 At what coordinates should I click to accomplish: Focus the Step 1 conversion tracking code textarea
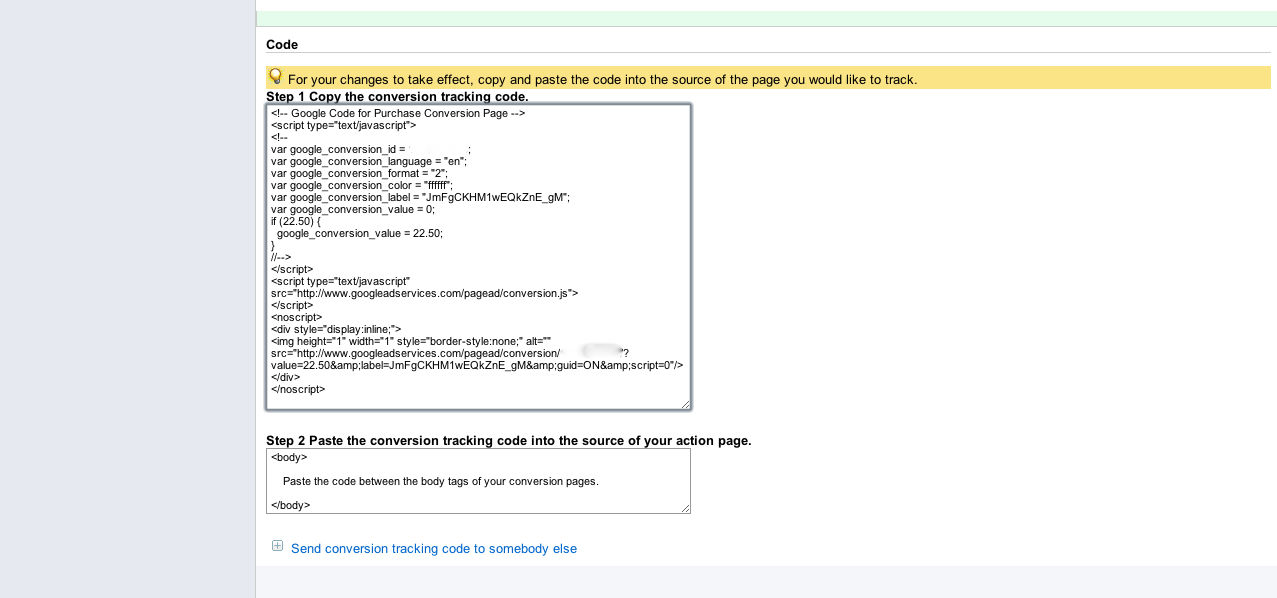(x=478, y=257)
